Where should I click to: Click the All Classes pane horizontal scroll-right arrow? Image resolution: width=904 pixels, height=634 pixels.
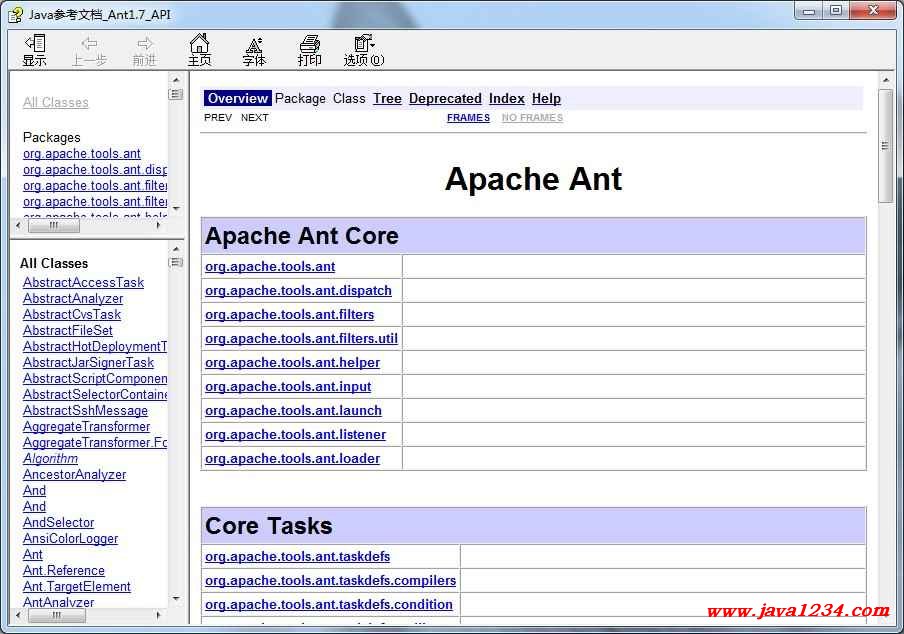pos(159,616)
